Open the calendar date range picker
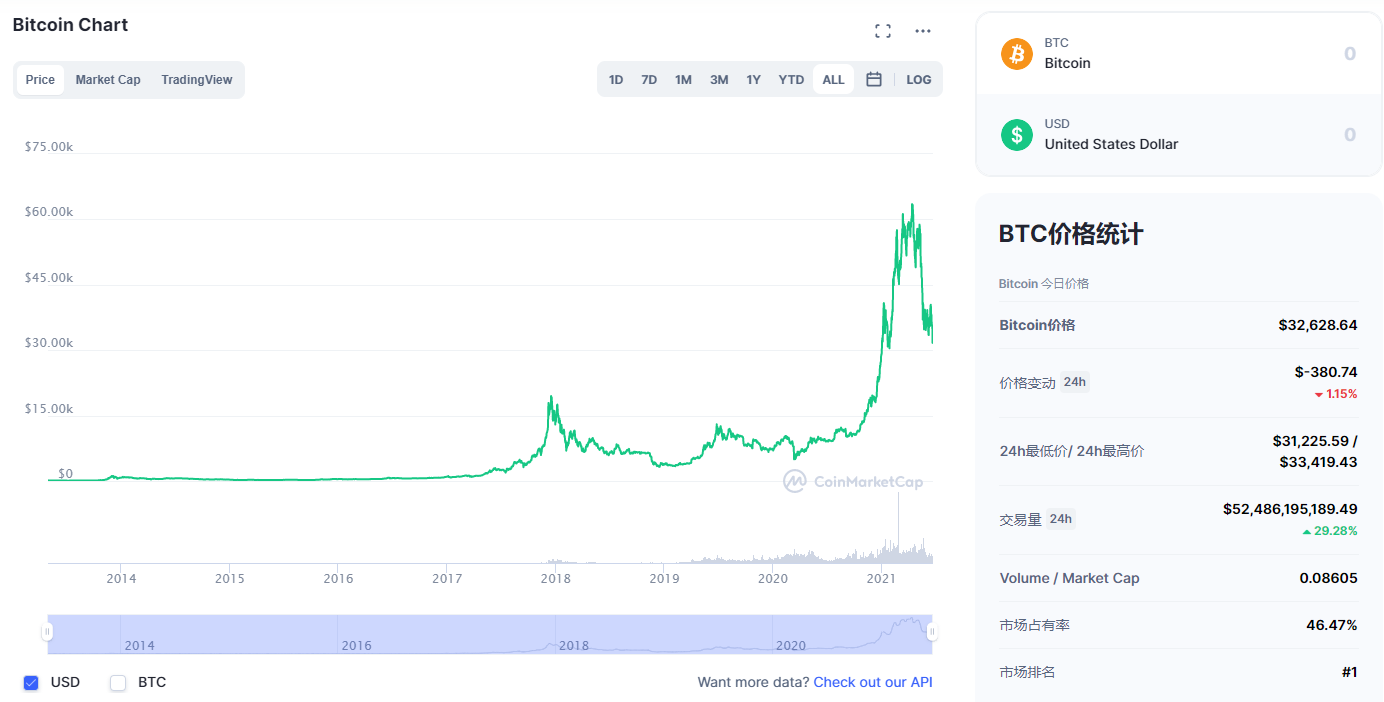1384x702 pixels. point(874,80)
